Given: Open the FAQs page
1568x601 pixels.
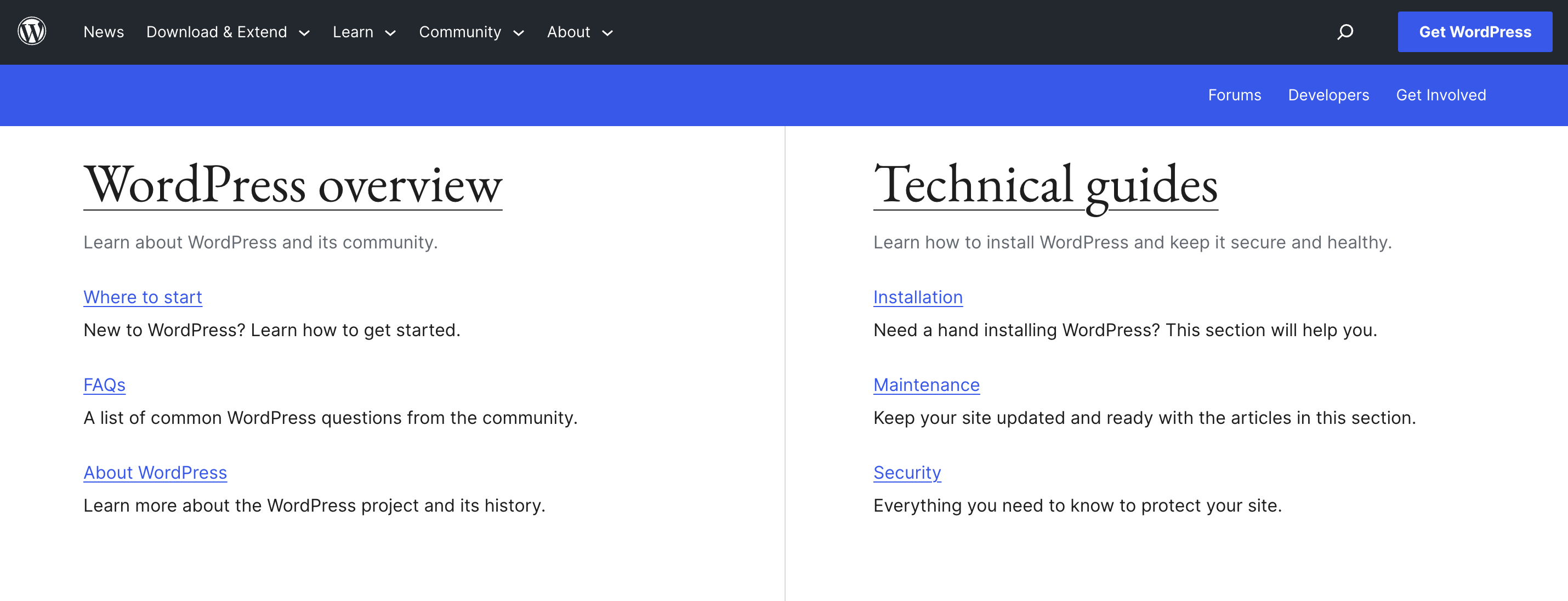Looking at the screenshot, I should 104,384.
